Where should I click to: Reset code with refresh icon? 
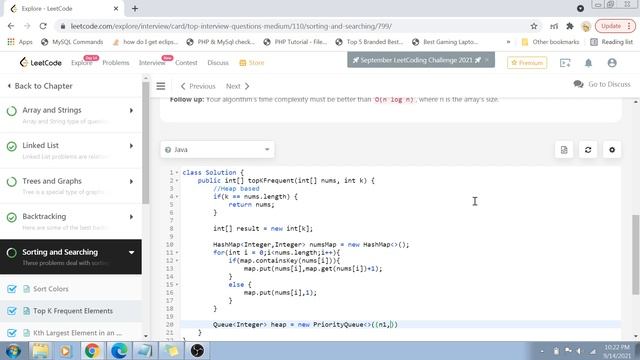coord(588,150)
